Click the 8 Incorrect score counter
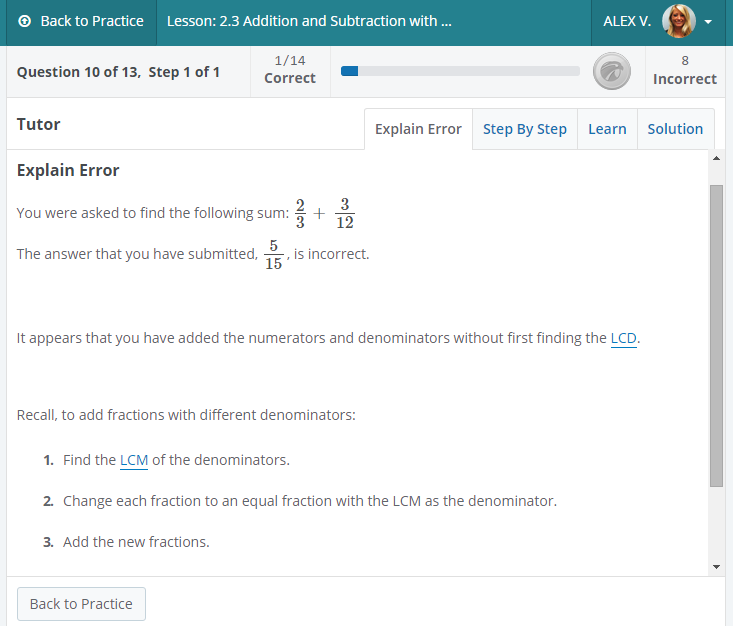This screenshot has width=733, height=626. [684, 70]
